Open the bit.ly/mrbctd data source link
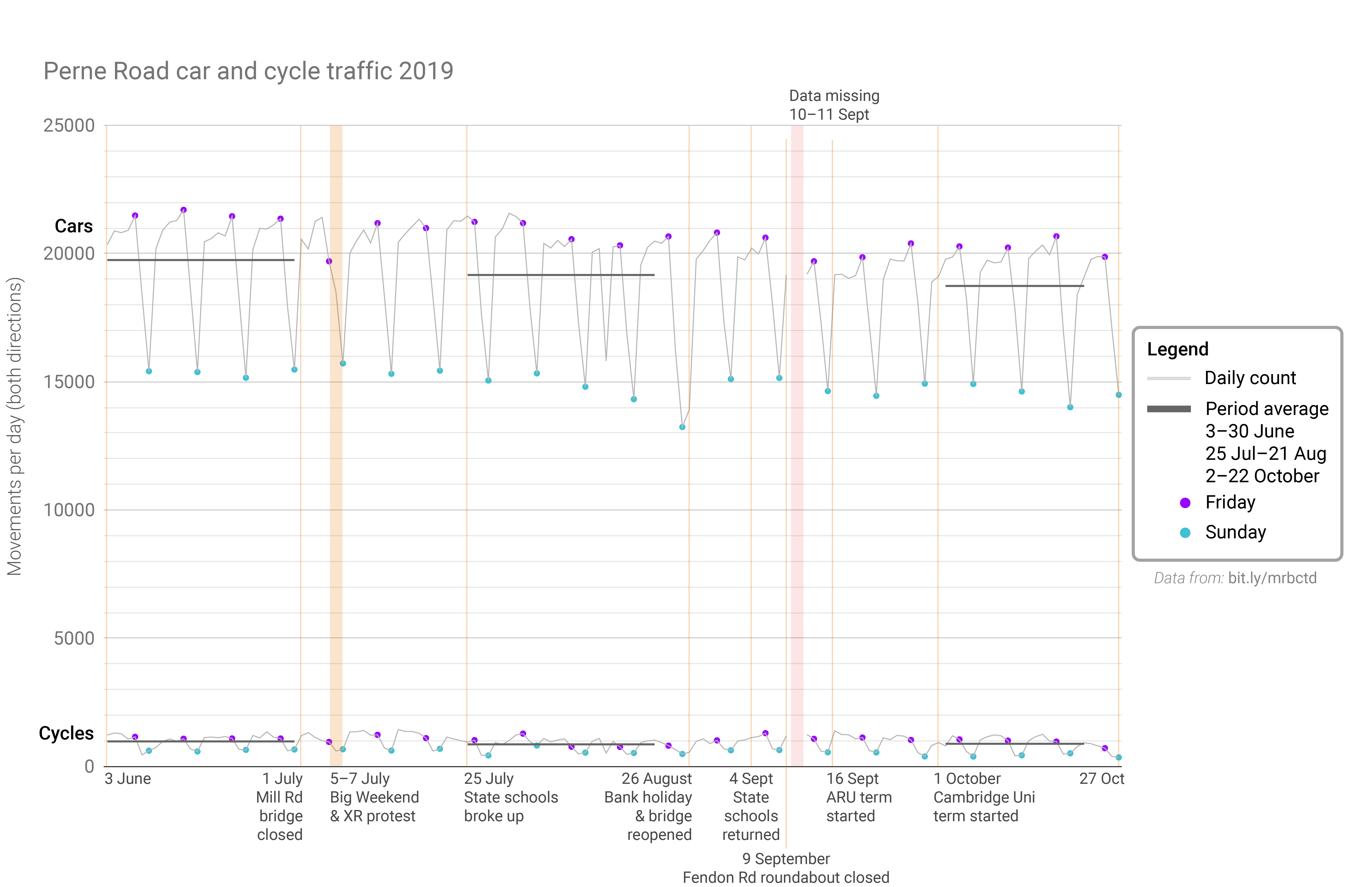The image size is (1372, 887). (1272, 578)
